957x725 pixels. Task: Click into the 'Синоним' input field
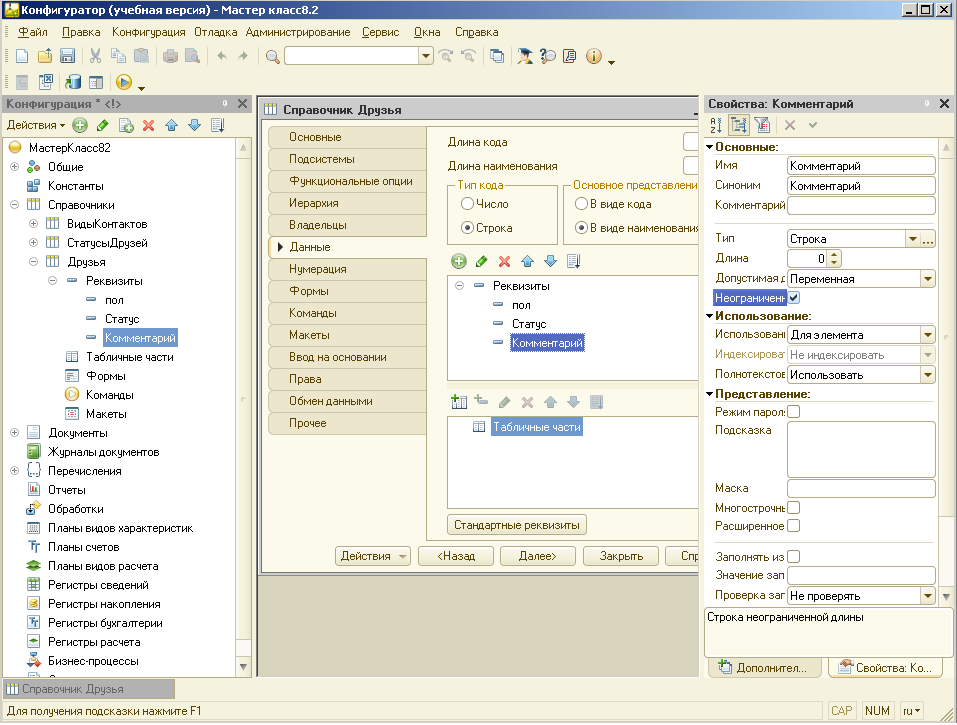pyautogui.click(x=860, y=186)
